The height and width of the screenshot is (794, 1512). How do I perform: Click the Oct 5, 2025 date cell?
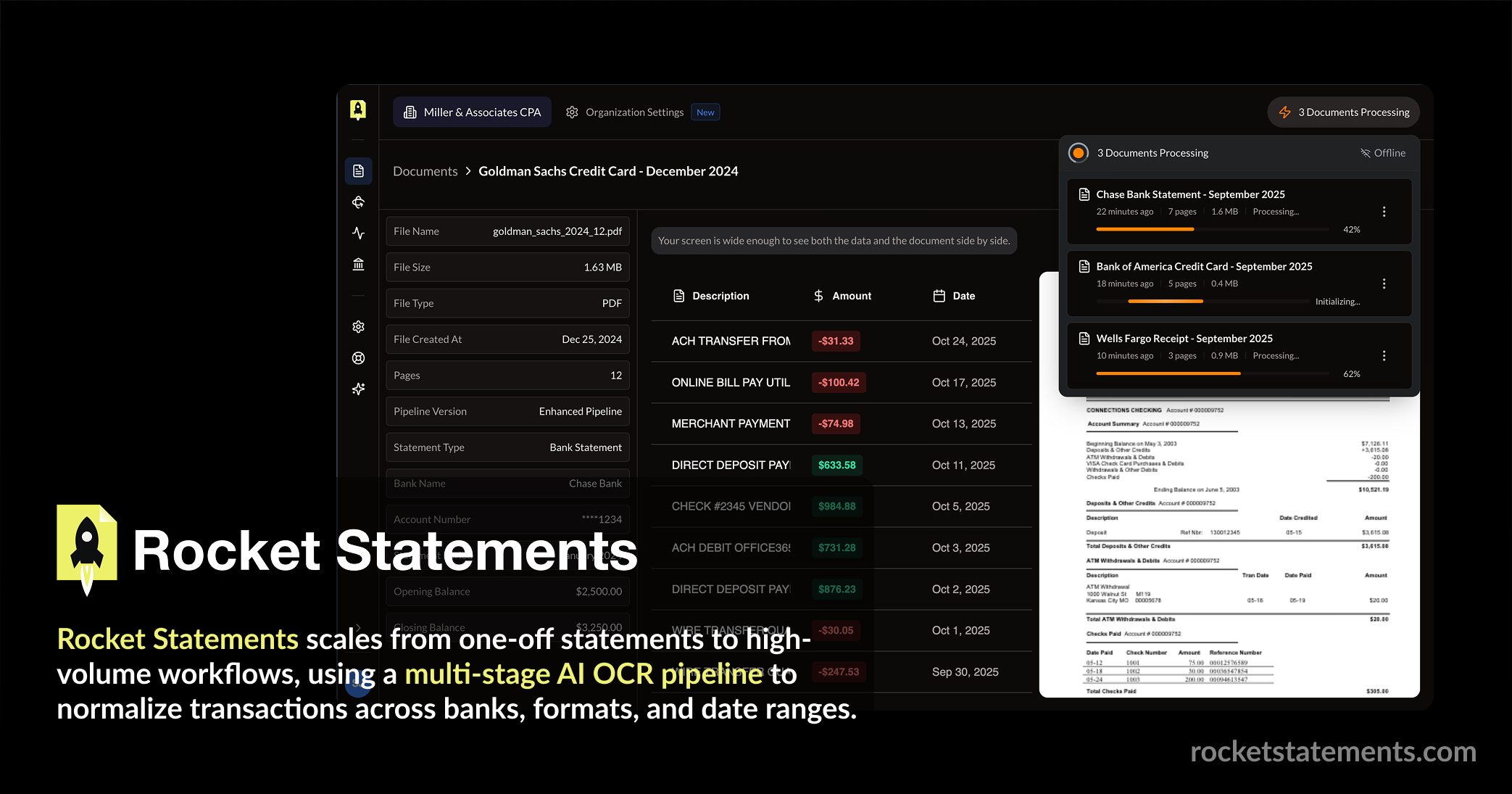click(x=961, y=506)
